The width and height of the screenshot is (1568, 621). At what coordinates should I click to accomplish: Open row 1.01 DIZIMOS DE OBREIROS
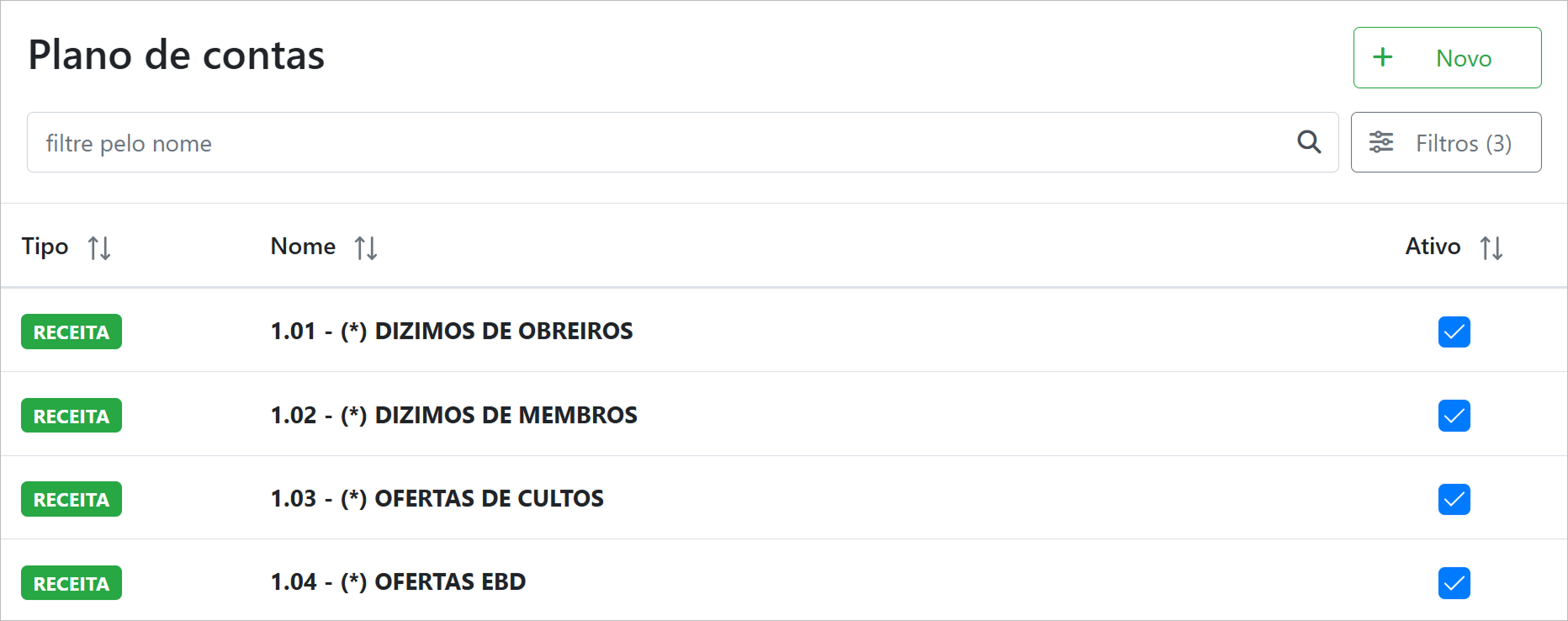pyautogui.click(x=452, y=331)
